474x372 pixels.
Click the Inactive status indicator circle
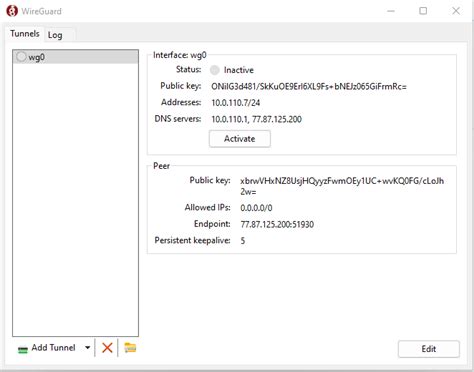pos(215,70)
